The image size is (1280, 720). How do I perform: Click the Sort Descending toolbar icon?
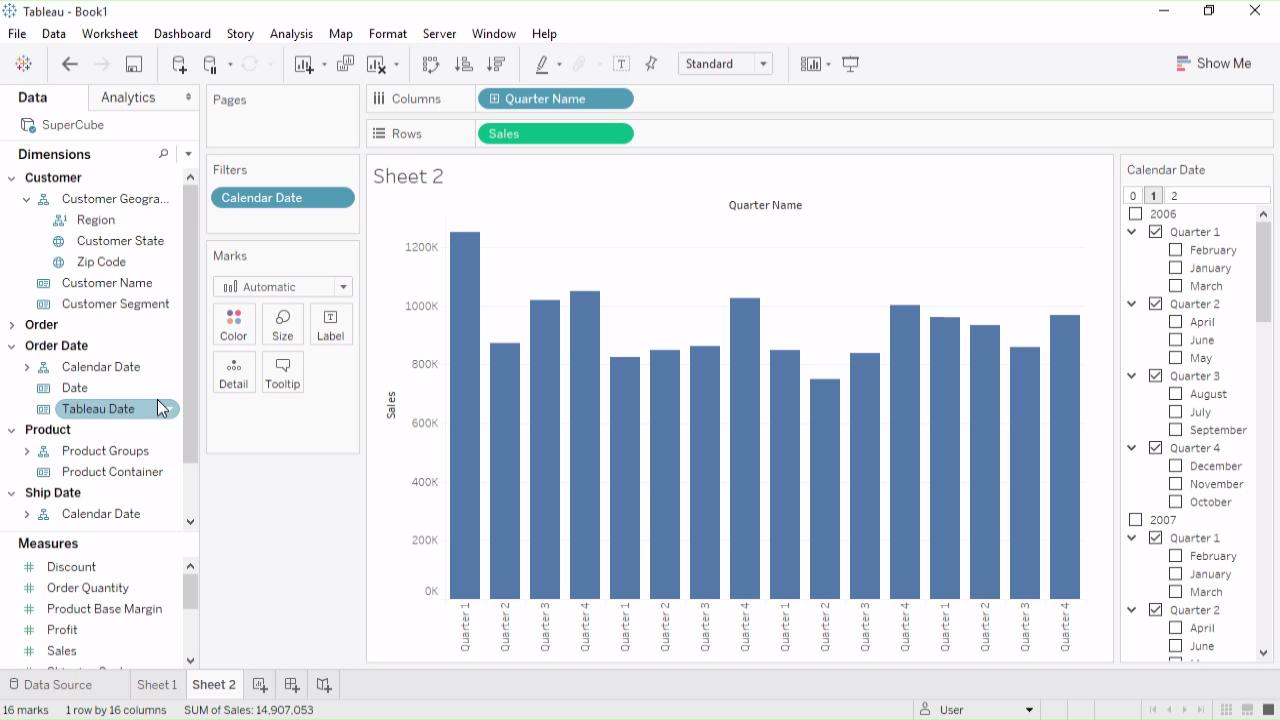(x=495, y=64)
